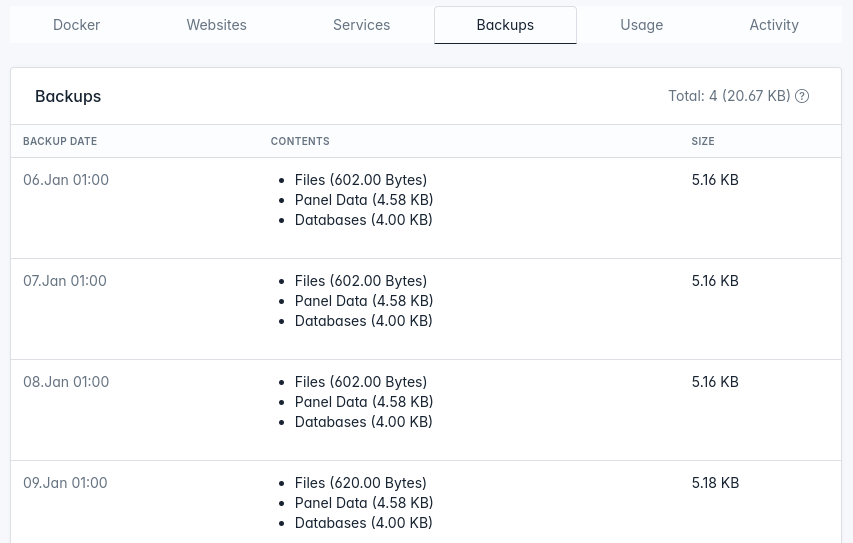The image size is (853, 543).
Task: Click Panel Data (4.58 KB) in 09.Jan row
Action: coord(364,503)
